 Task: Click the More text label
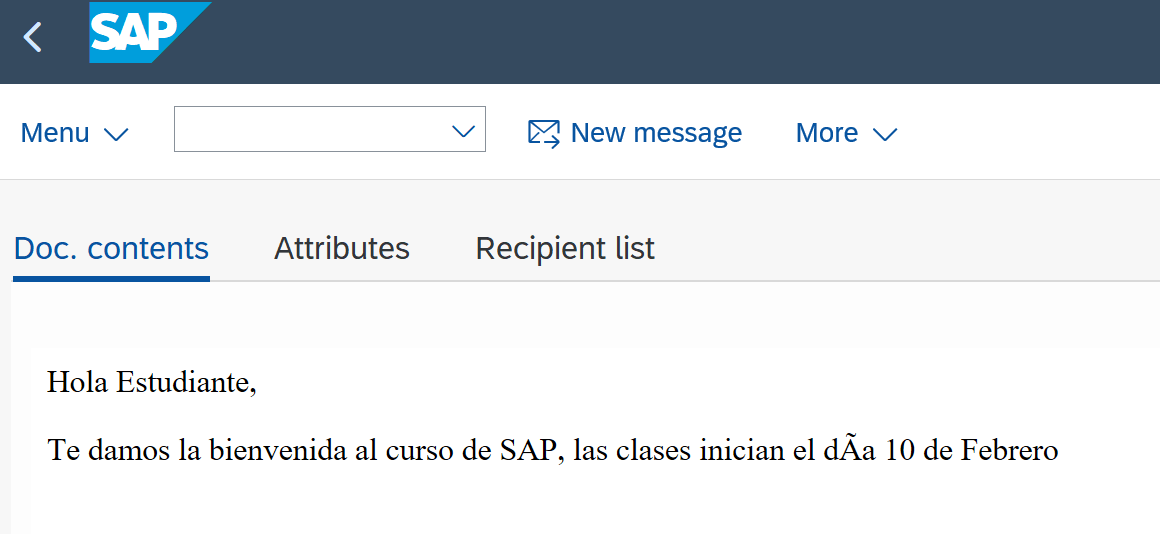click(826, 133)
